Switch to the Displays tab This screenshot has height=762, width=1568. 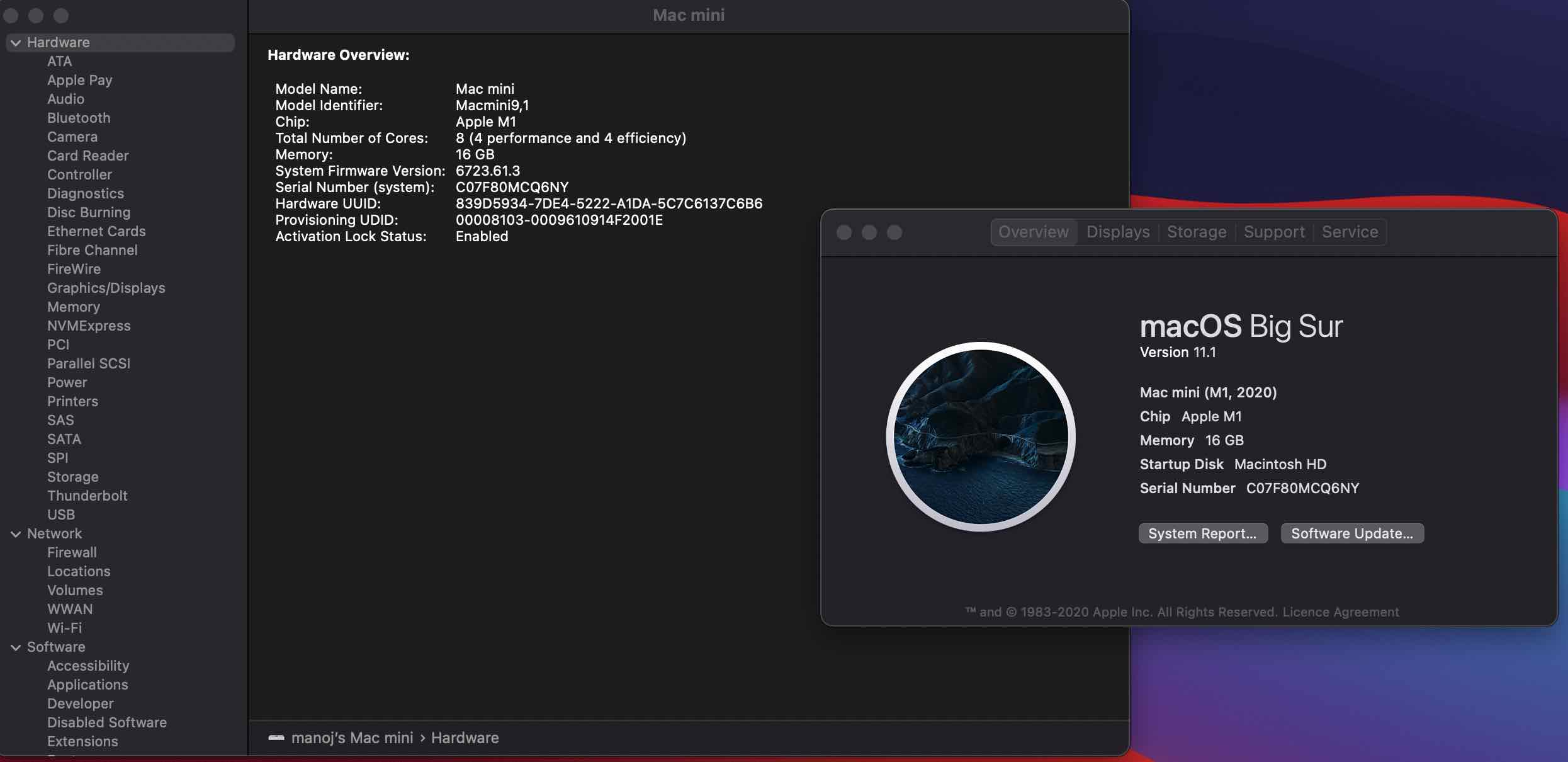pyautogui.click(x=1118, y=232)
